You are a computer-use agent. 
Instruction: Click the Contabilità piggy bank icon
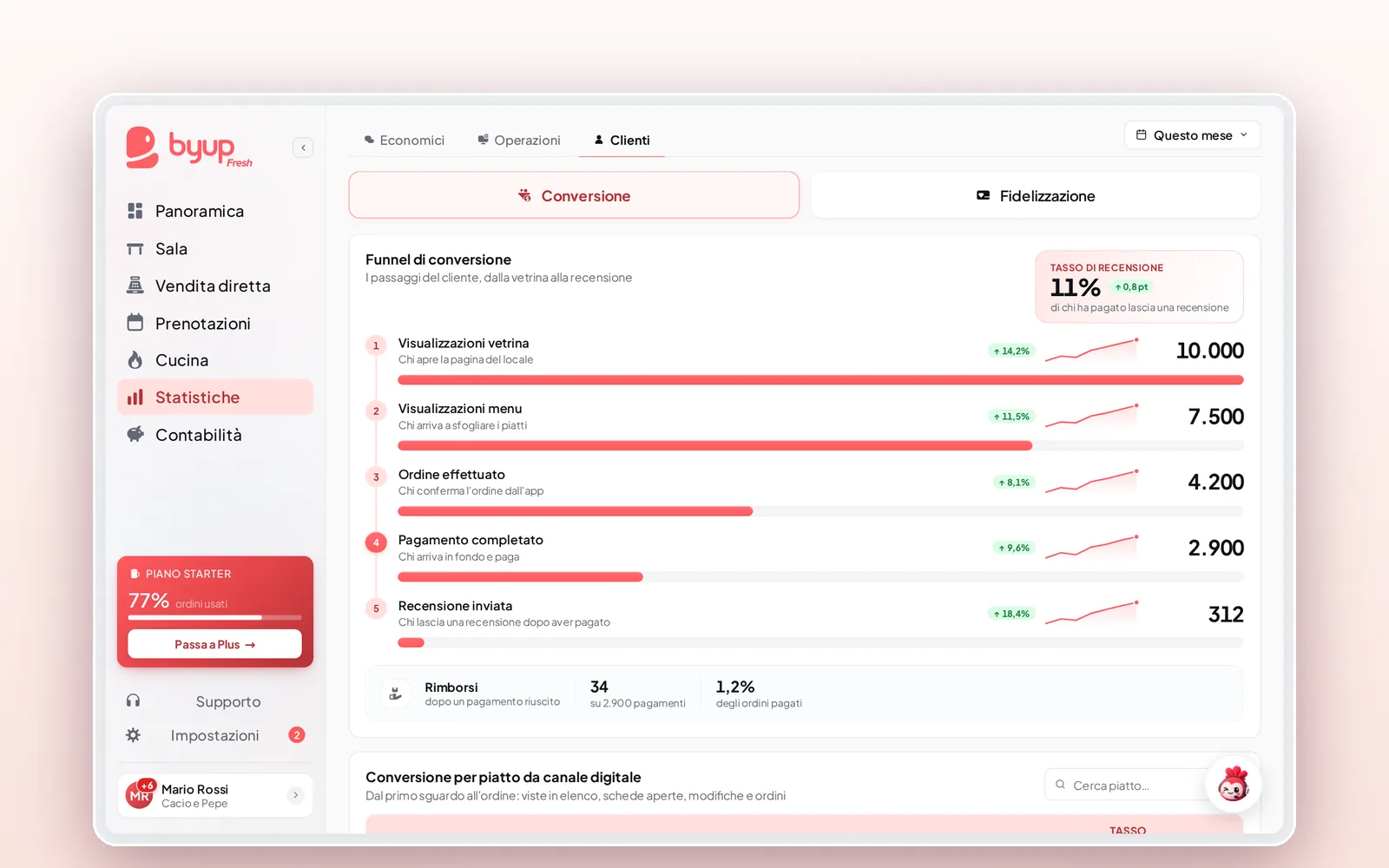pos(135,435)
